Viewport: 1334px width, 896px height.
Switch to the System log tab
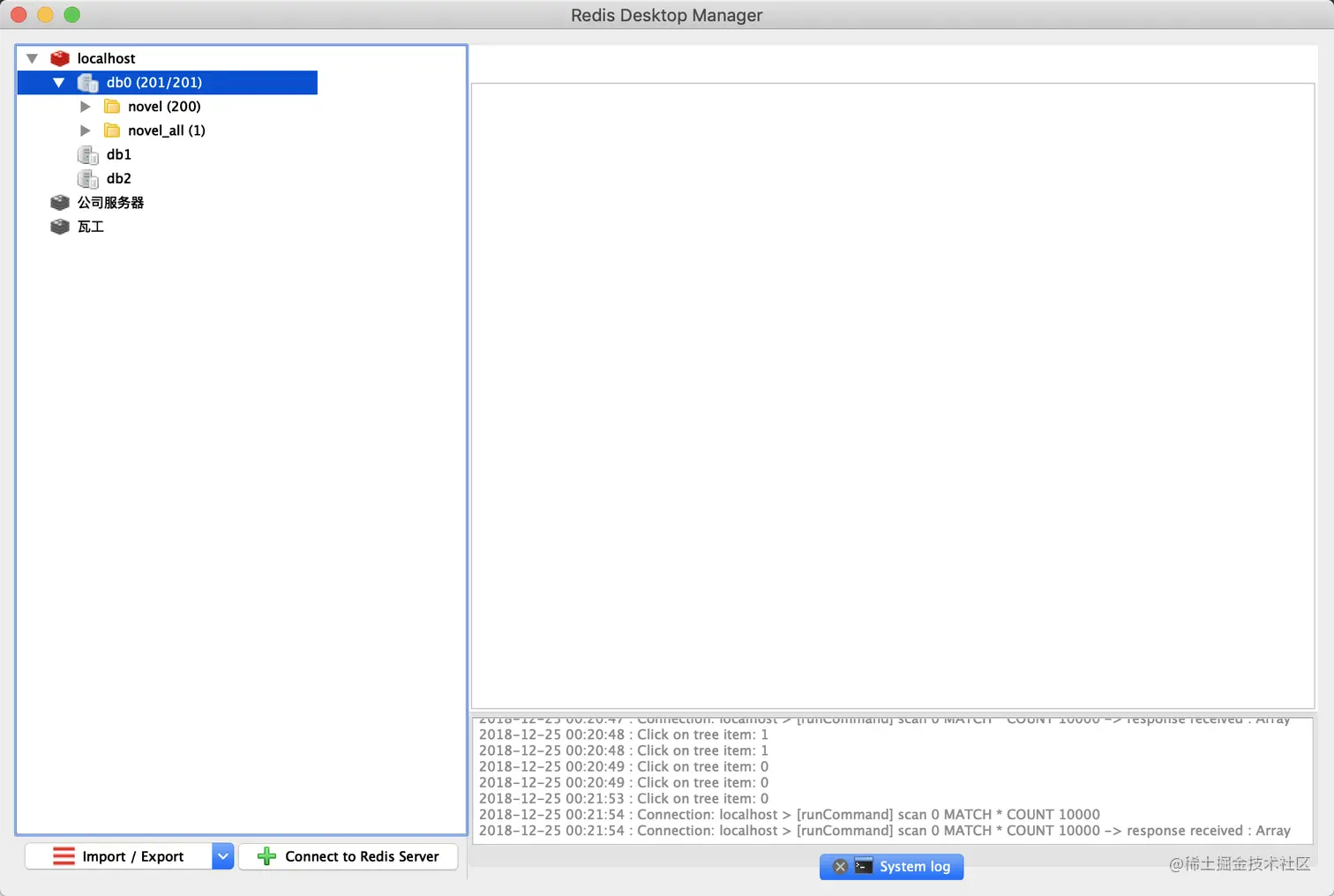click(x=892, y=867)
